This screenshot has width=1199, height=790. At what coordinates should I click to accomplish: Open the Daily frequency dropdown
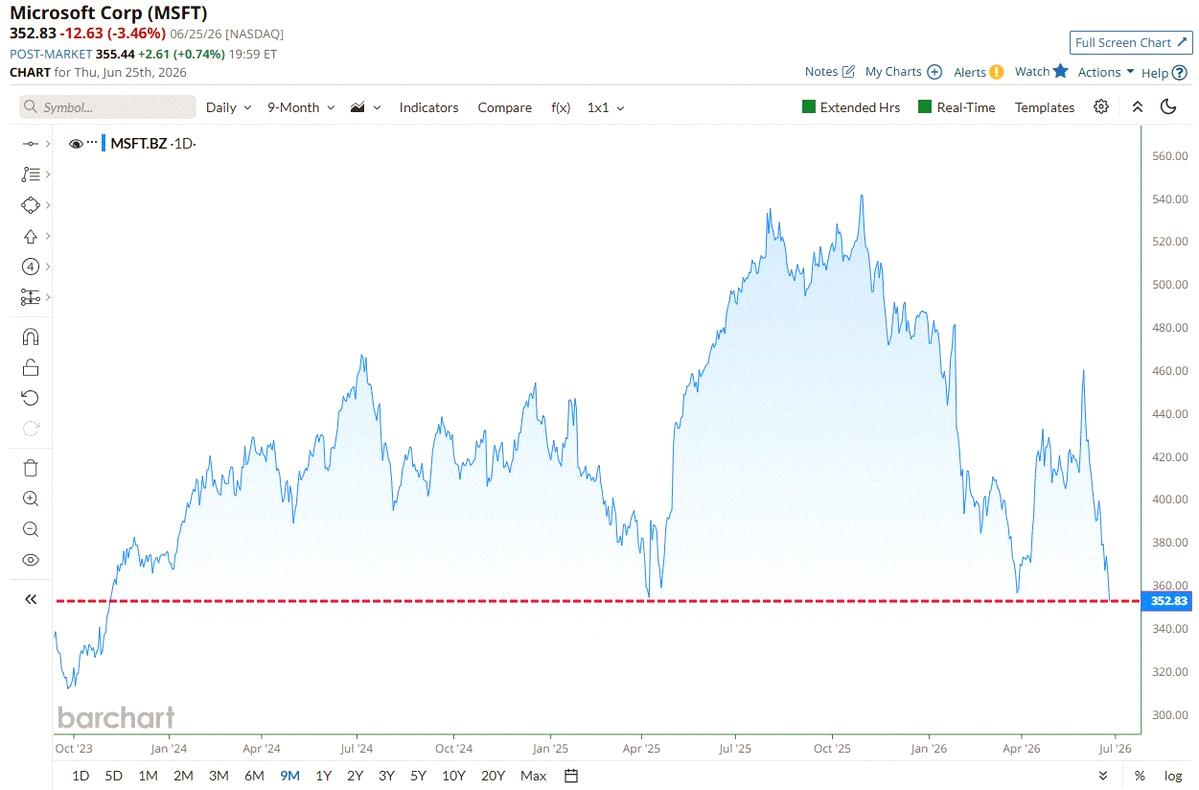point(229,107)
